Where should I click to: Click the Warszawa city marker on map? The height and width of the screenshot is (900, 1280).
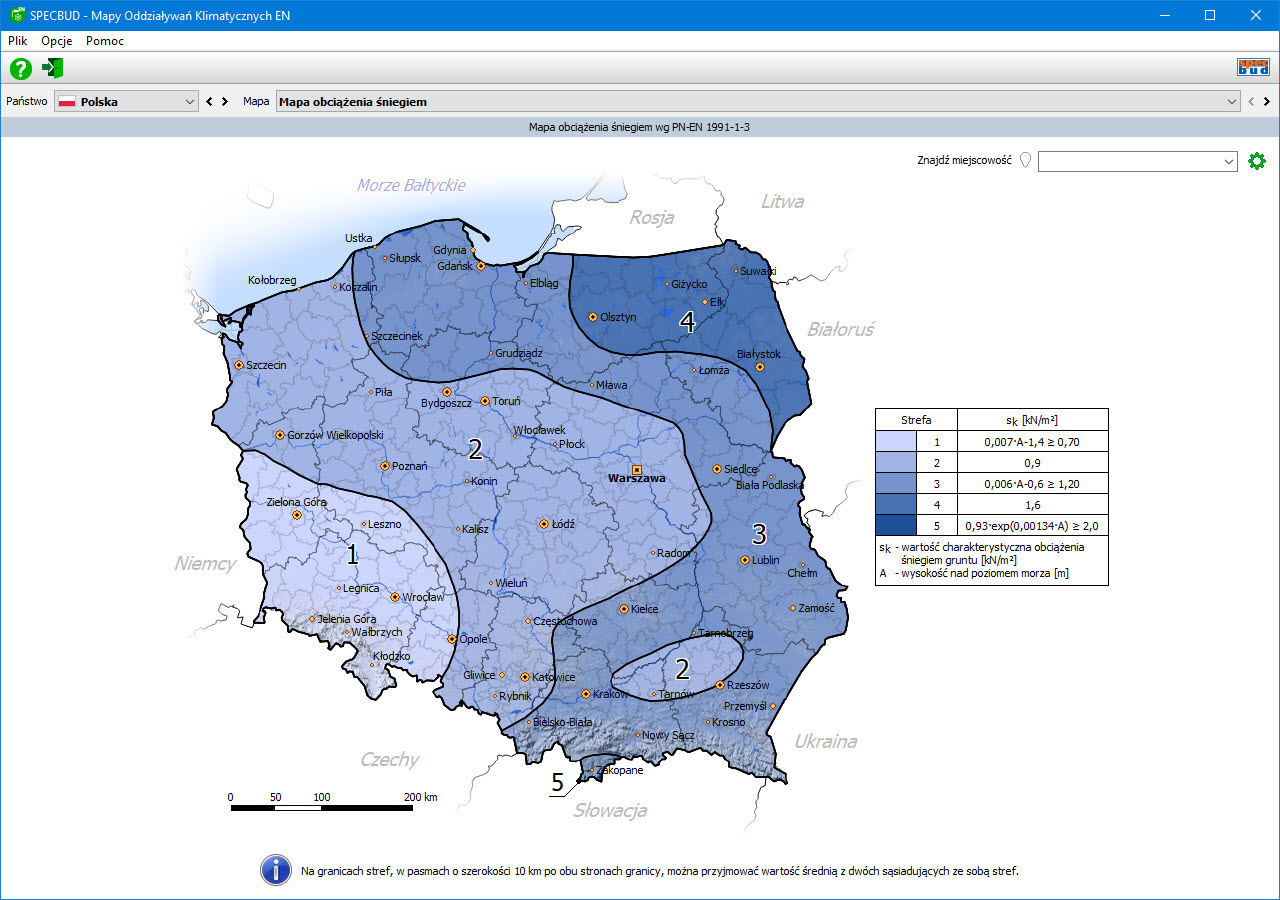636,469
